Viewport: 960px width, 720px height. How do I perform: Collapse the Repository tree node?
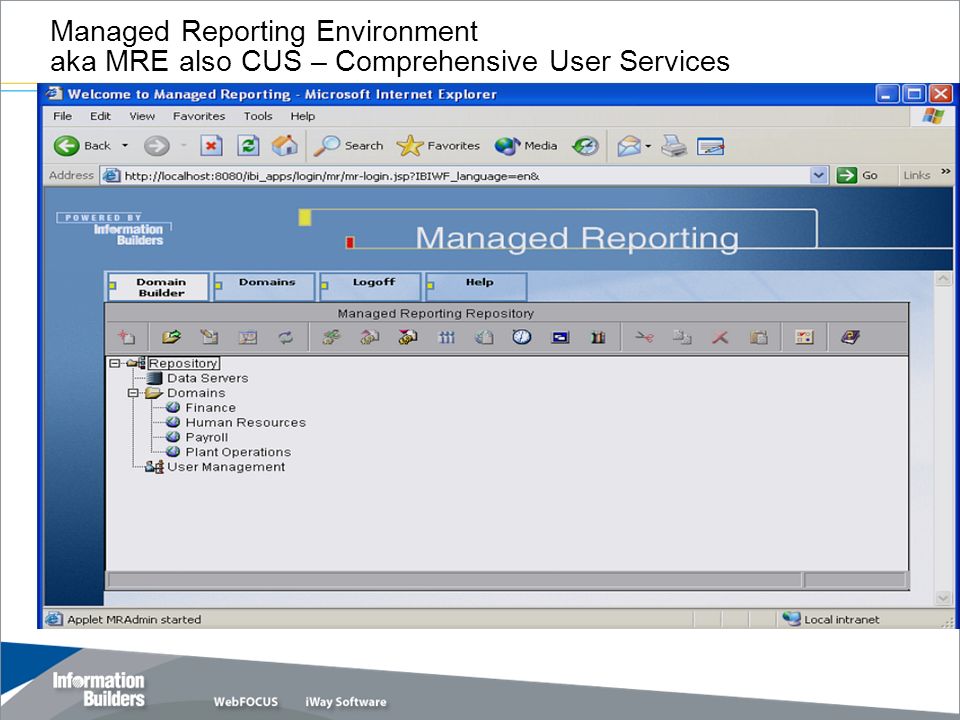point(114,363)
